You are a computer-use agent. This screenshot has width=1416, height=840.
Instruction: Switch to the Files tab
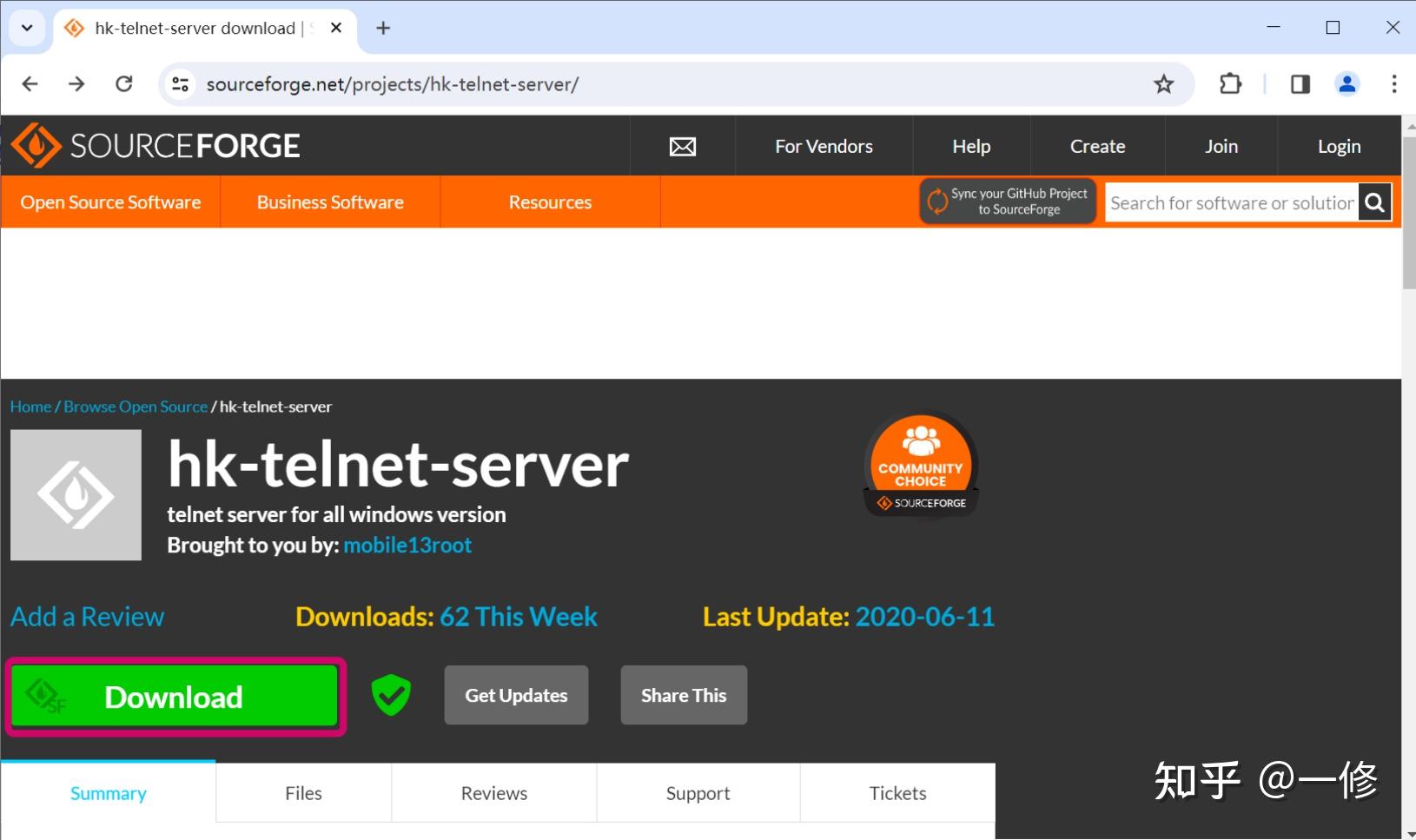point(302,792)
